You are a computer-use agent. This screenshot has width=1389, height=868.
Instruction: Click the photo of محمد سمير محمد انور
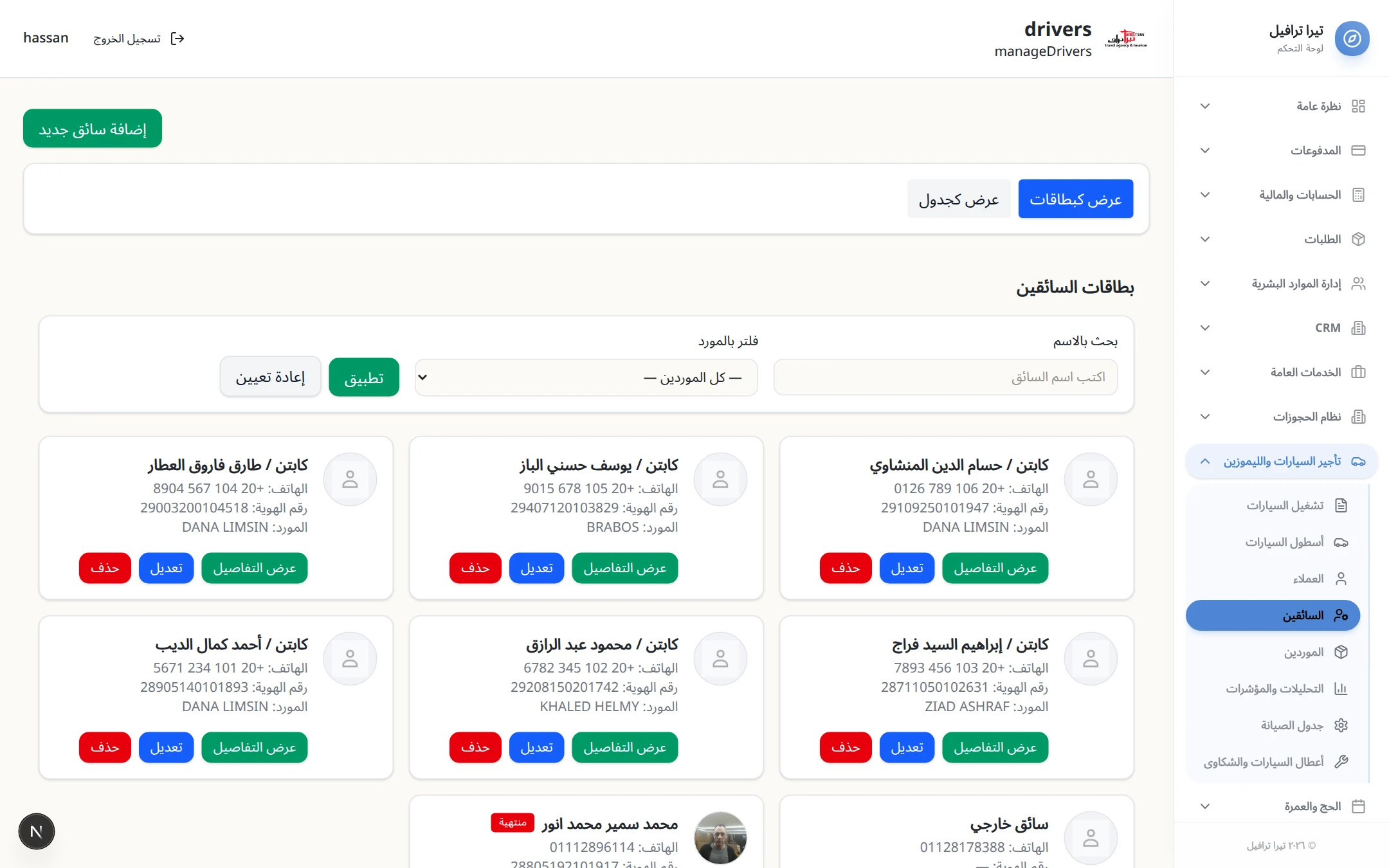click(720, 838)
